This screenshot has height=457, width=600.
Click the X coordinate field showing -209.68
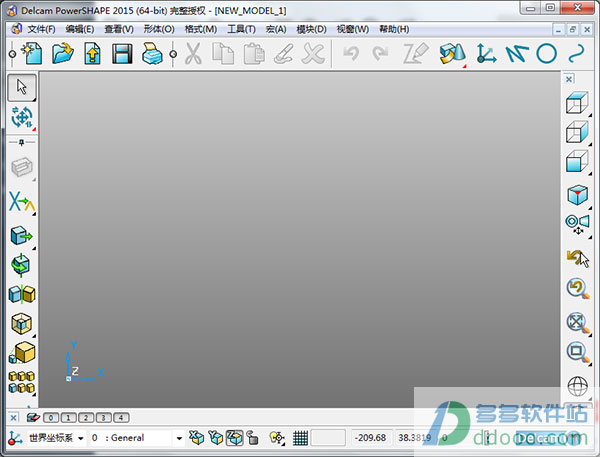[370, 438]
